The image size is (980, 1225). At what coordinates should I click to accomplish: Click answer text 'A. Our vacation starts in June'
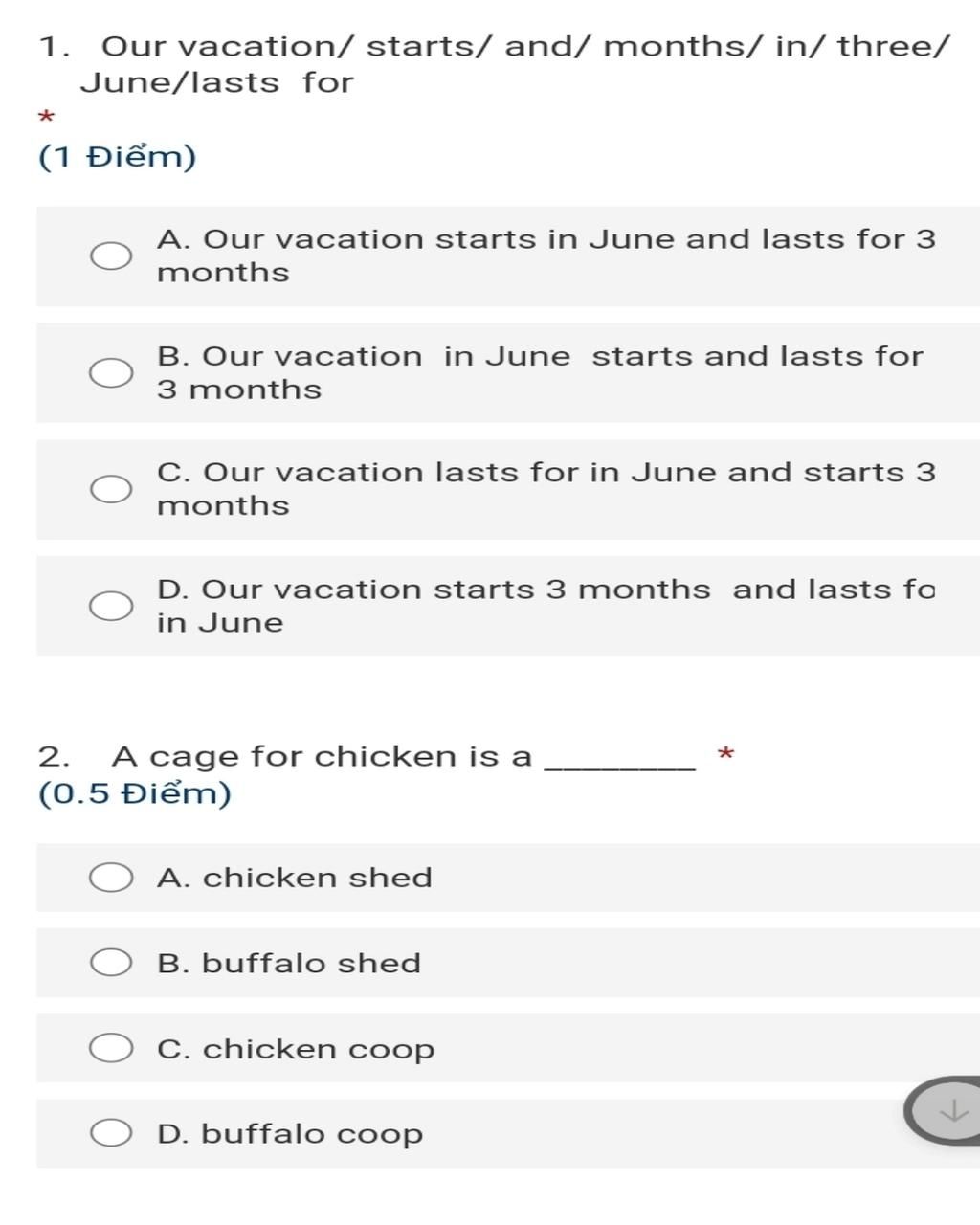click(546, 256)
